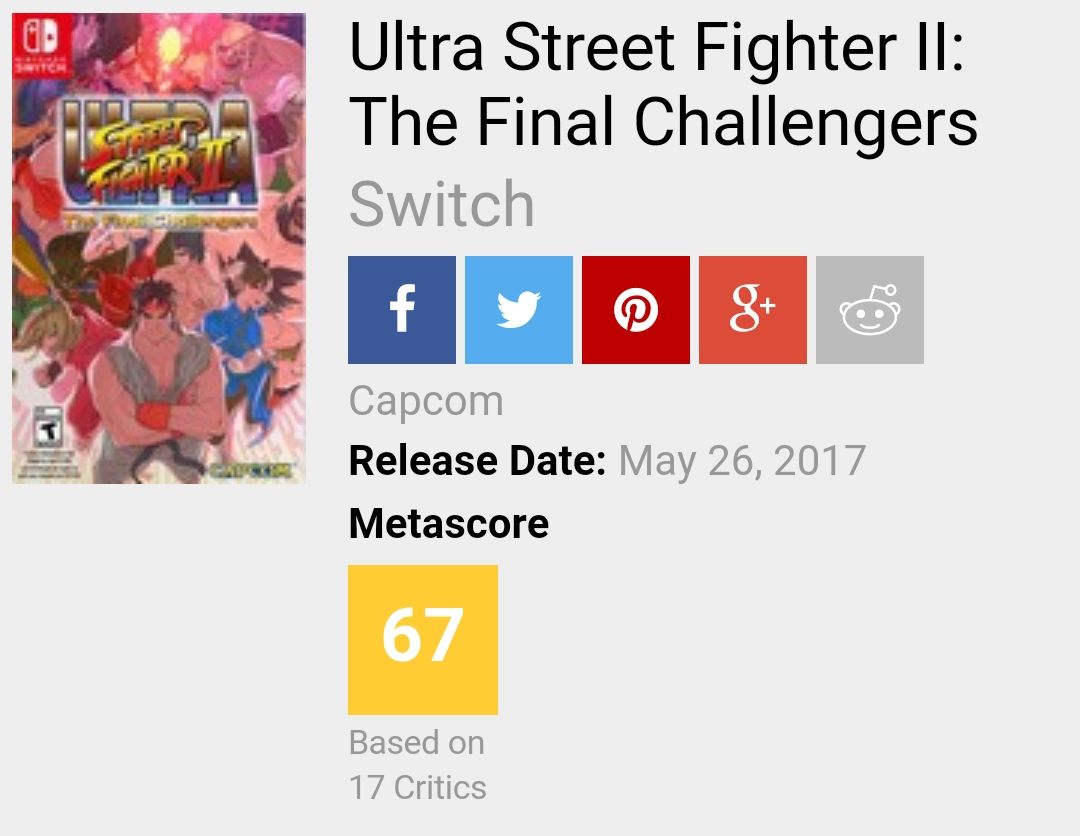
Task: Click the Metascore heading
Action: point(448,523)
